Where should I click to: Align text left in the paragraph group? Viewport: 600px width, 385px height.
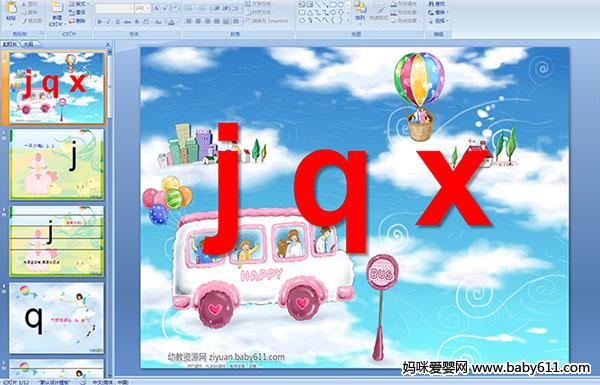click(x=189, y=21)
